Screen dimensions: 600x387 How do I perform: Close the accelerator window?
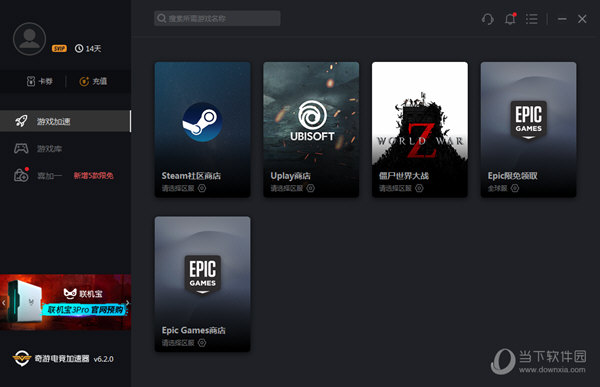click(582, 19)
